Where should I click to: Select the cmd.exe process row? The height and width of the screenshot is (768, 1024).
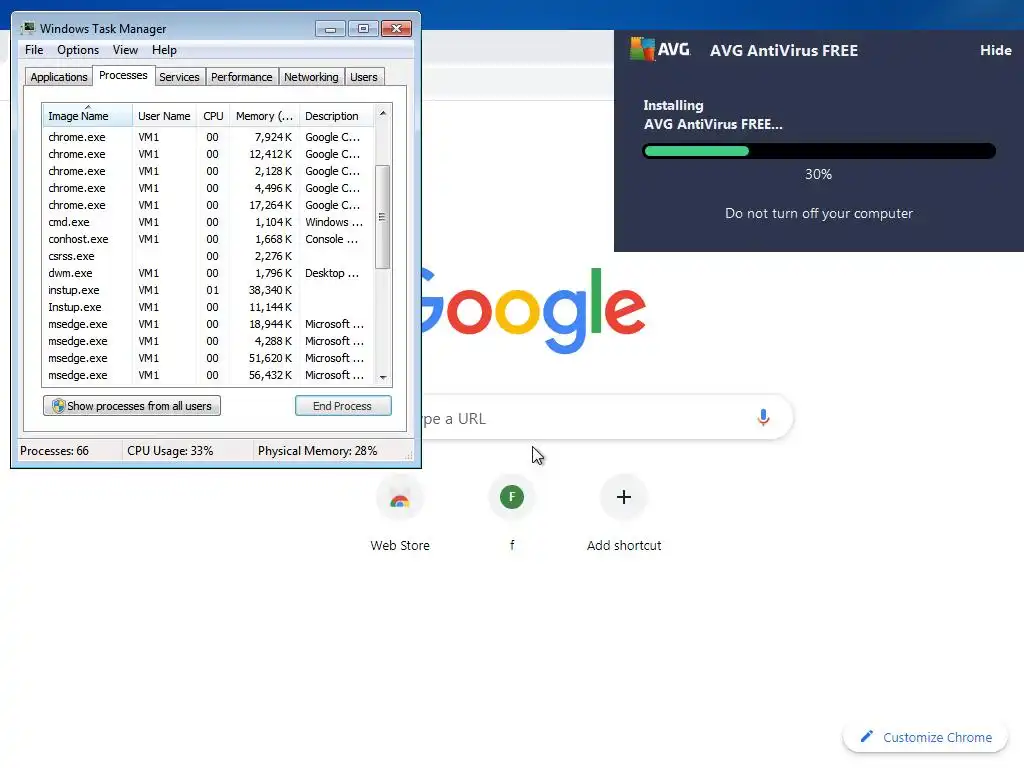click(x=208, y=222)
